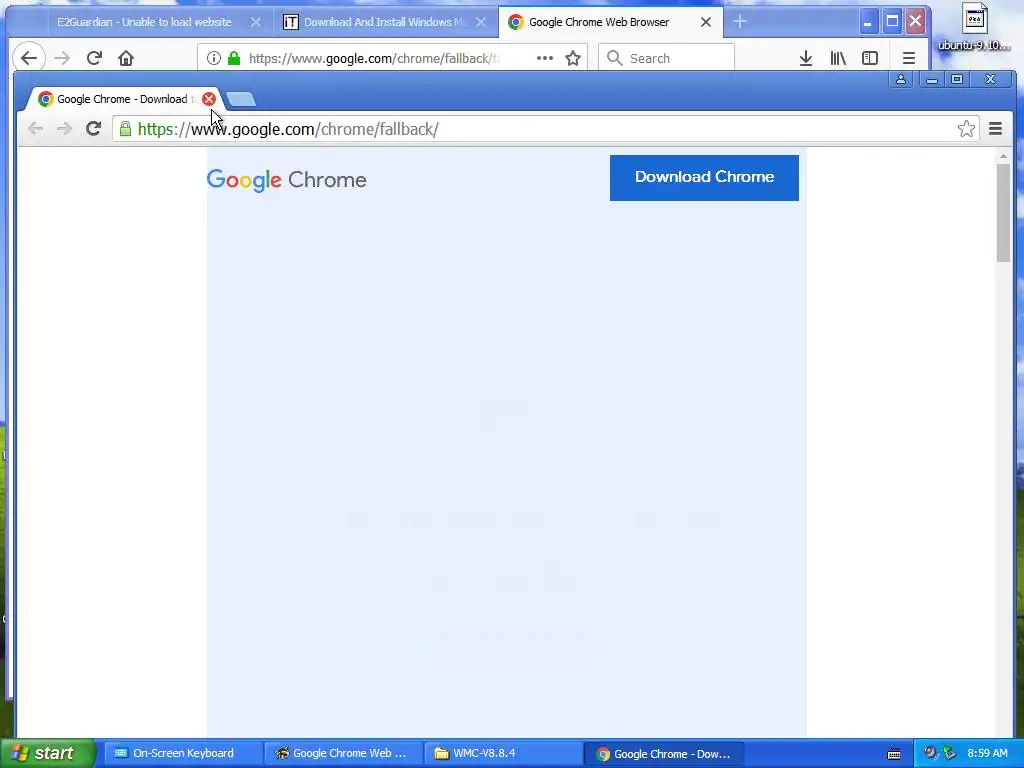Reload the Chrome page
The width and height of the screenshot is (1024, 768).
[x=93, y=129]
